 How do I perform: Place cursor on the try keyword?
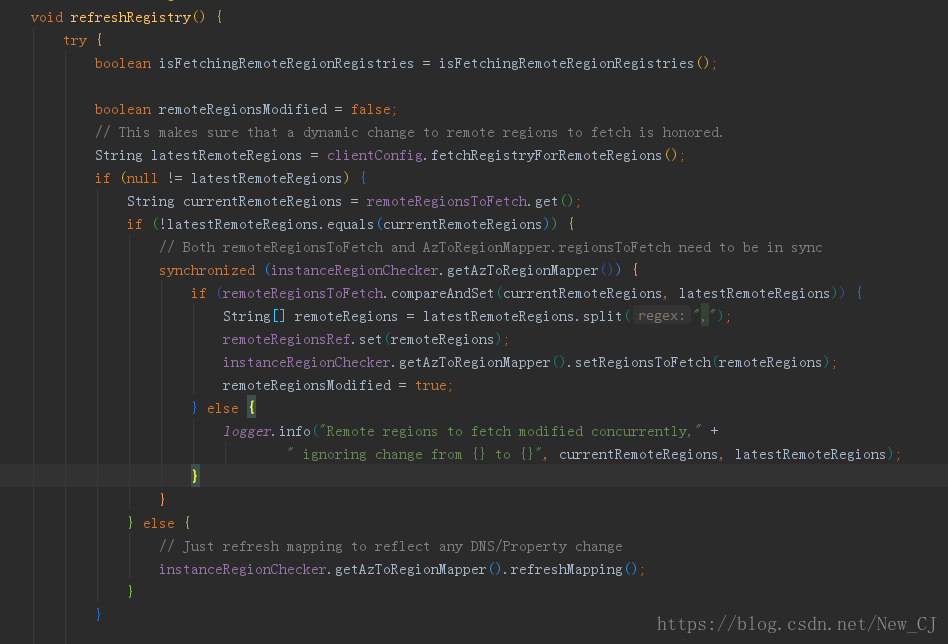pos(75,41)
